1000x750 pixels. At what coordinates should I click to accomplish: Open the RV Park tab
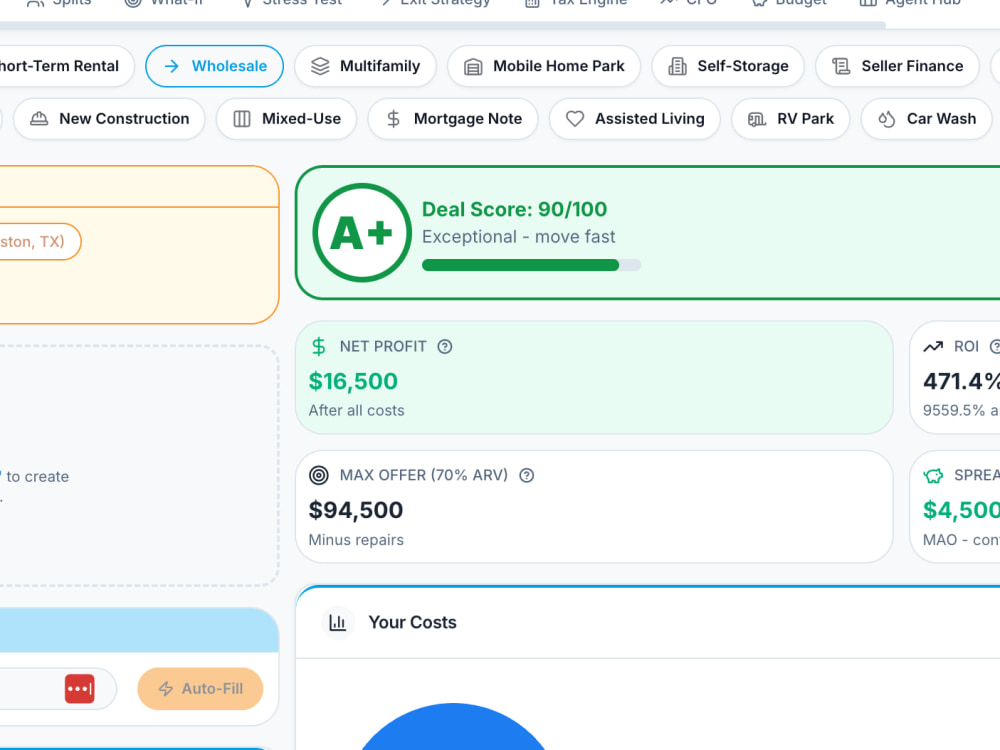[x=790, y=119]
